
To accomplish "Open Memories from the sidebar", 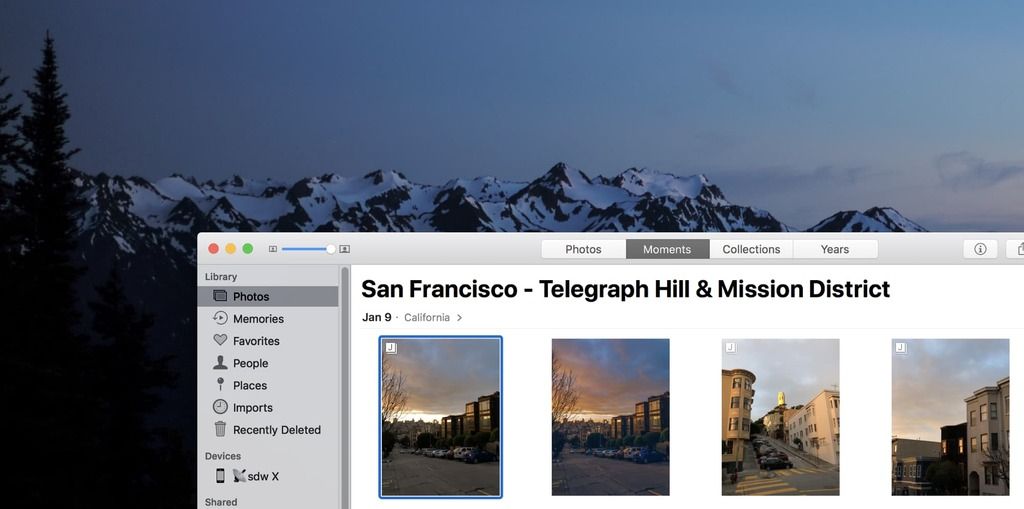I will 257,319.
